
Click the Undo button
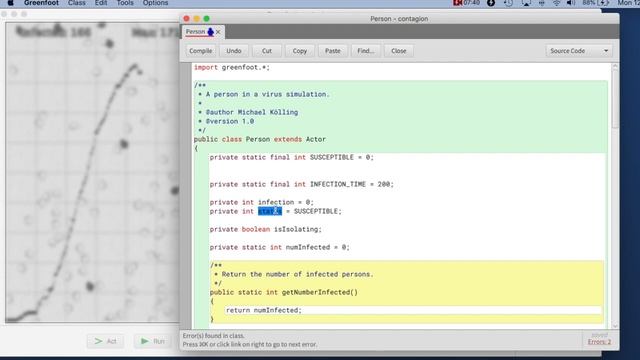click(x=234, y=51)
